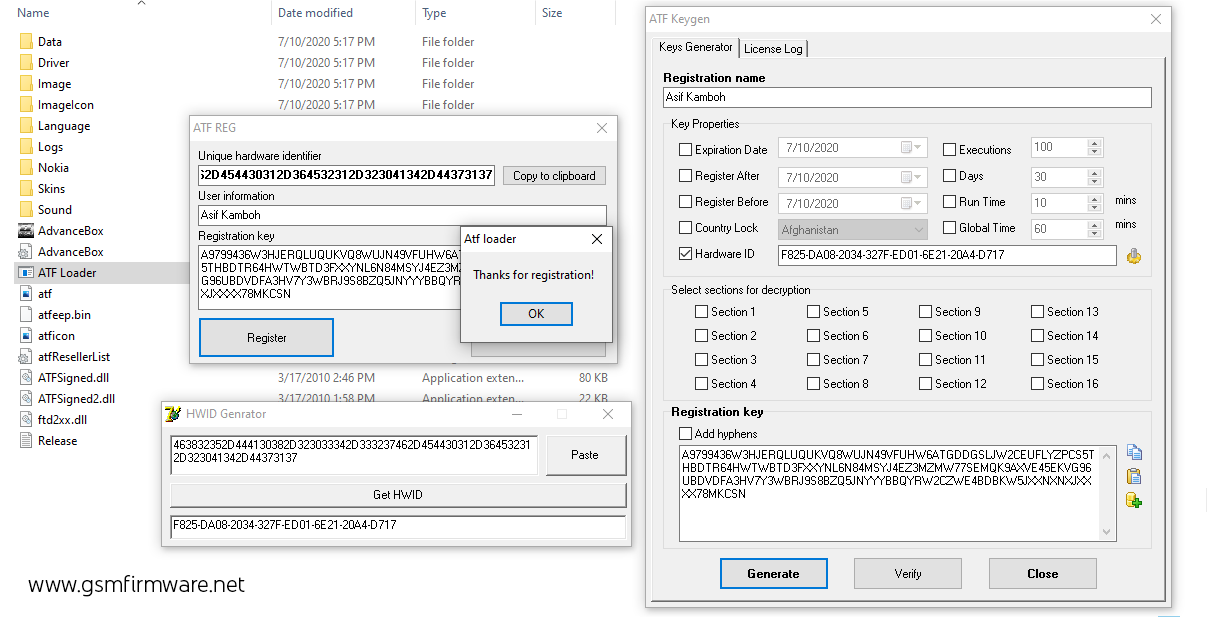This screenshot has height=617, width=1207.
Task: Click the ATFSigned.dll file icon
Action: pyautogui.click(x=26, y=378)
